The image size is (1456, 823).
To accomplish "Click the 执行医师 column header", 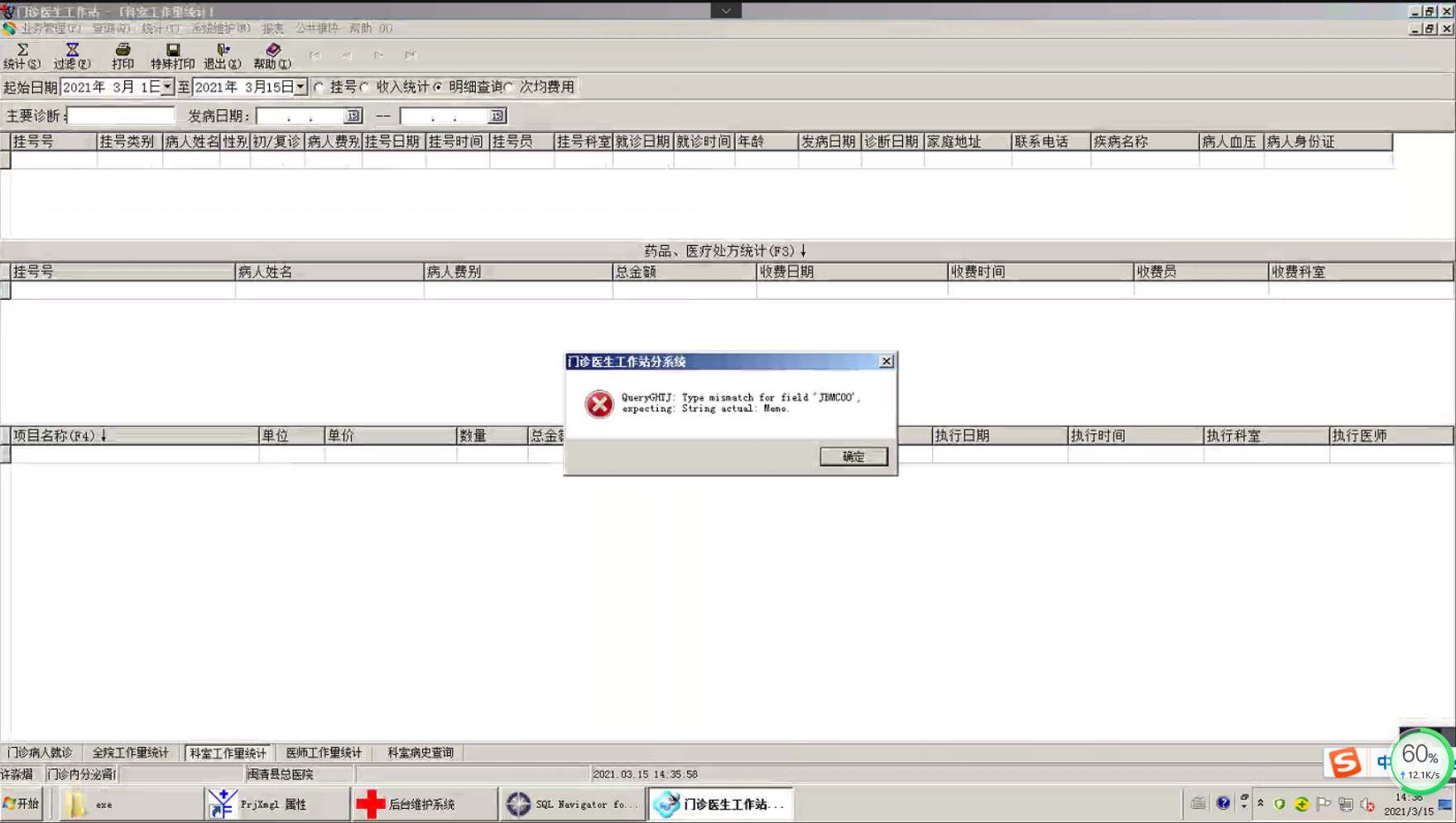I will click(1391, 436).
